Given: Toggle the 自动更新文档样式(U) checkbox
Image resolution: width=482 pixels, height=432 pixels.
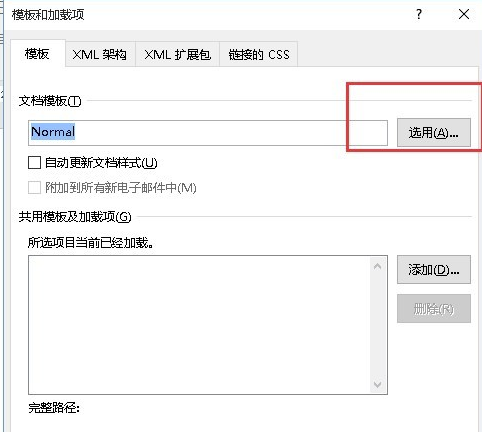Looking at the screenshot, I should coord(34,163).
